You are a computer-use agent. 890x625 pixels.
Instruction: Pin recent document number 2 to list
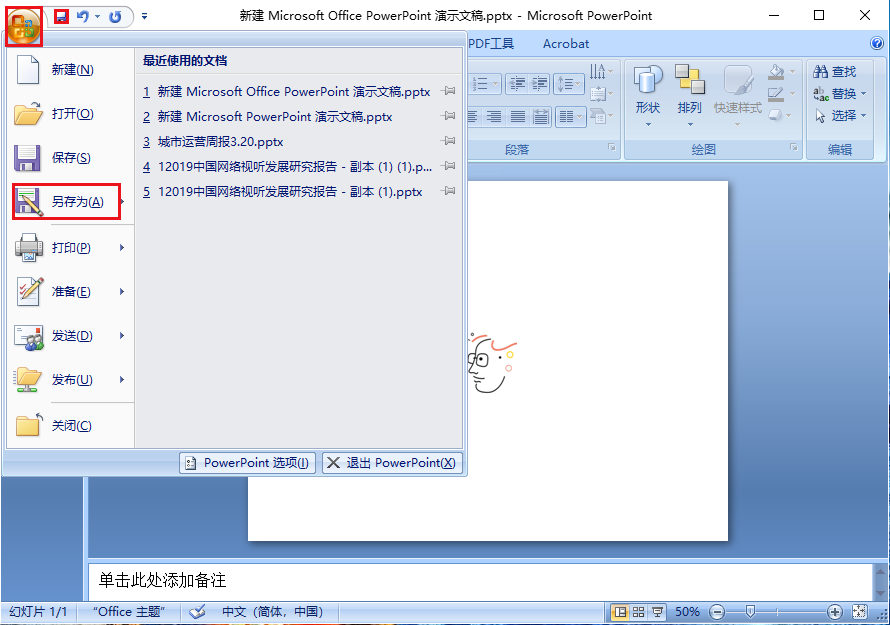point(448,116)
